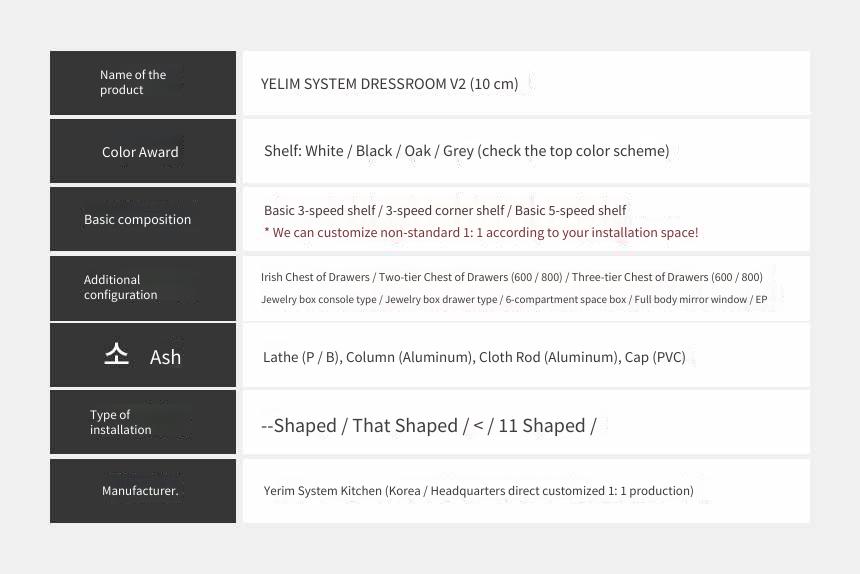This screenshot has width=860, height=574.
Task: Select the 'Basic composition' label cell
Action: coord(143,219)
